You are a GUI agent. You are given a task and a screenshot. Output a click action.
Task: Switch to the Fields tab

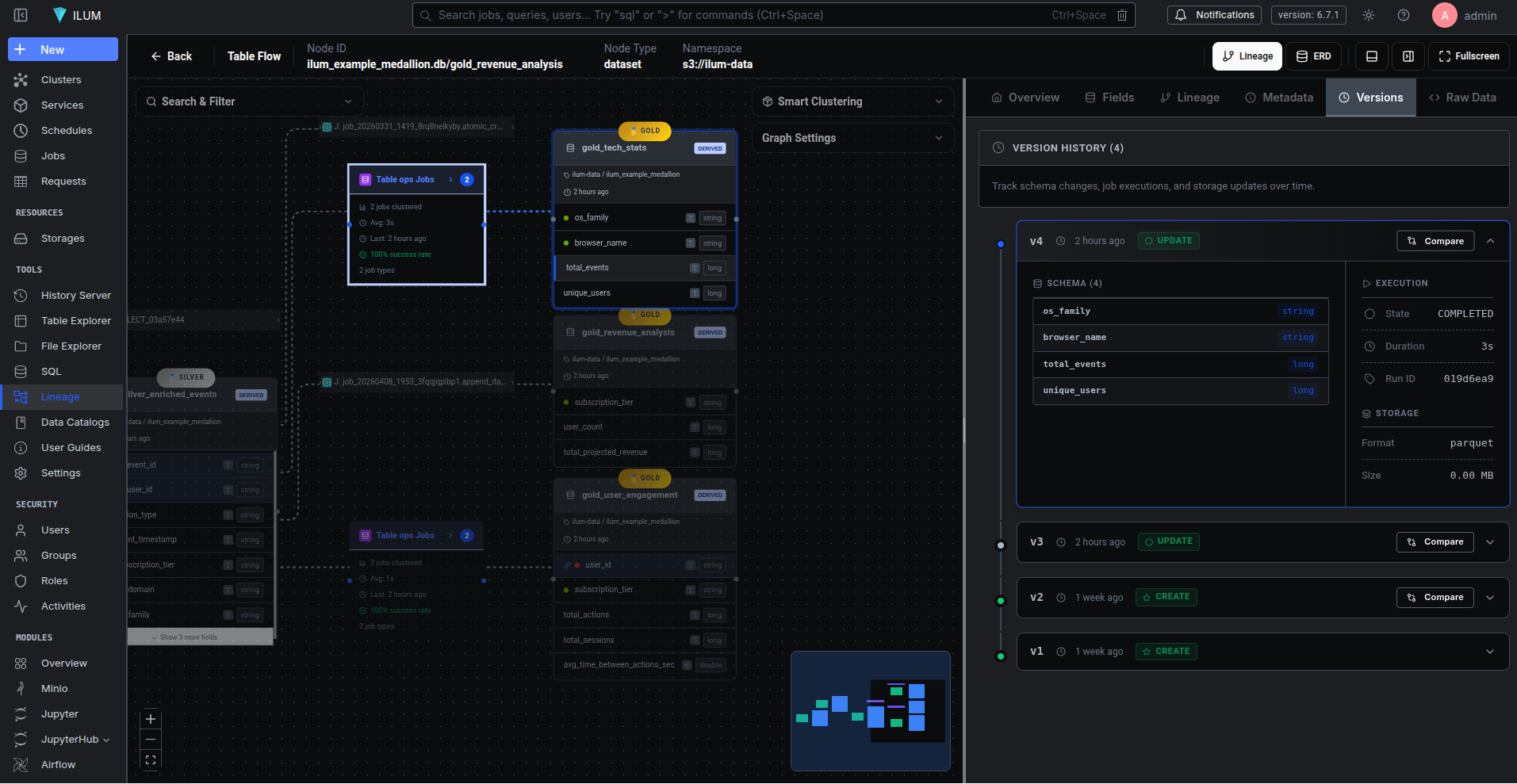coord(1109,98)
